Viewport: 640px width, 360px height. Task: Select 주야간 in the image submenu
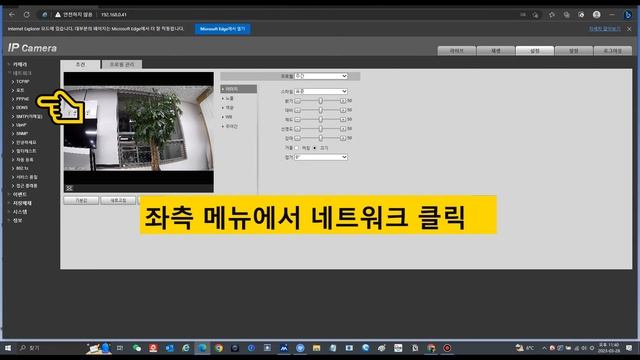point(231,127)
